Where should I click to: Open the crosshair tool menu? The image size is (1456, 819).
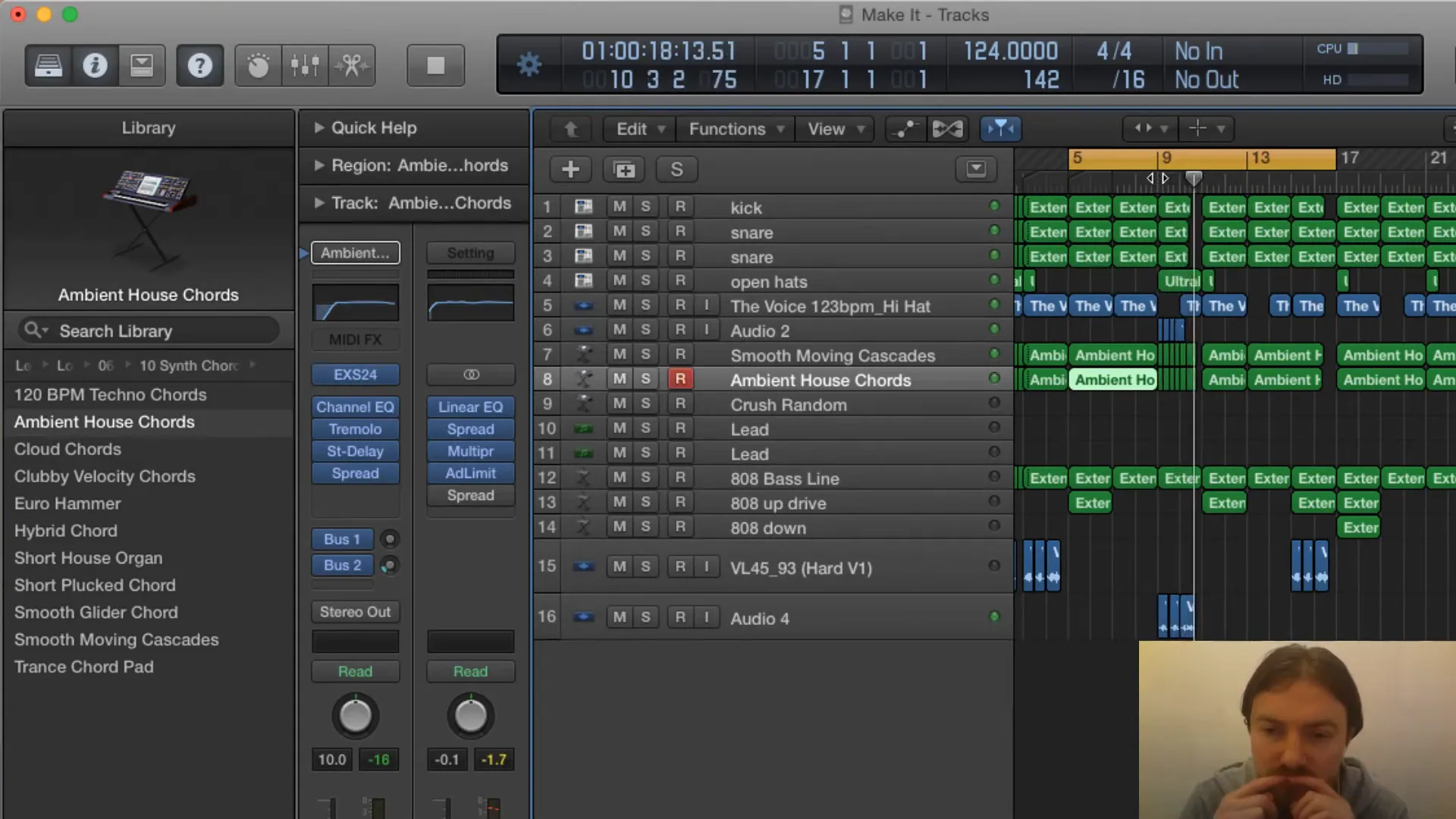(x=1205, y=129)
